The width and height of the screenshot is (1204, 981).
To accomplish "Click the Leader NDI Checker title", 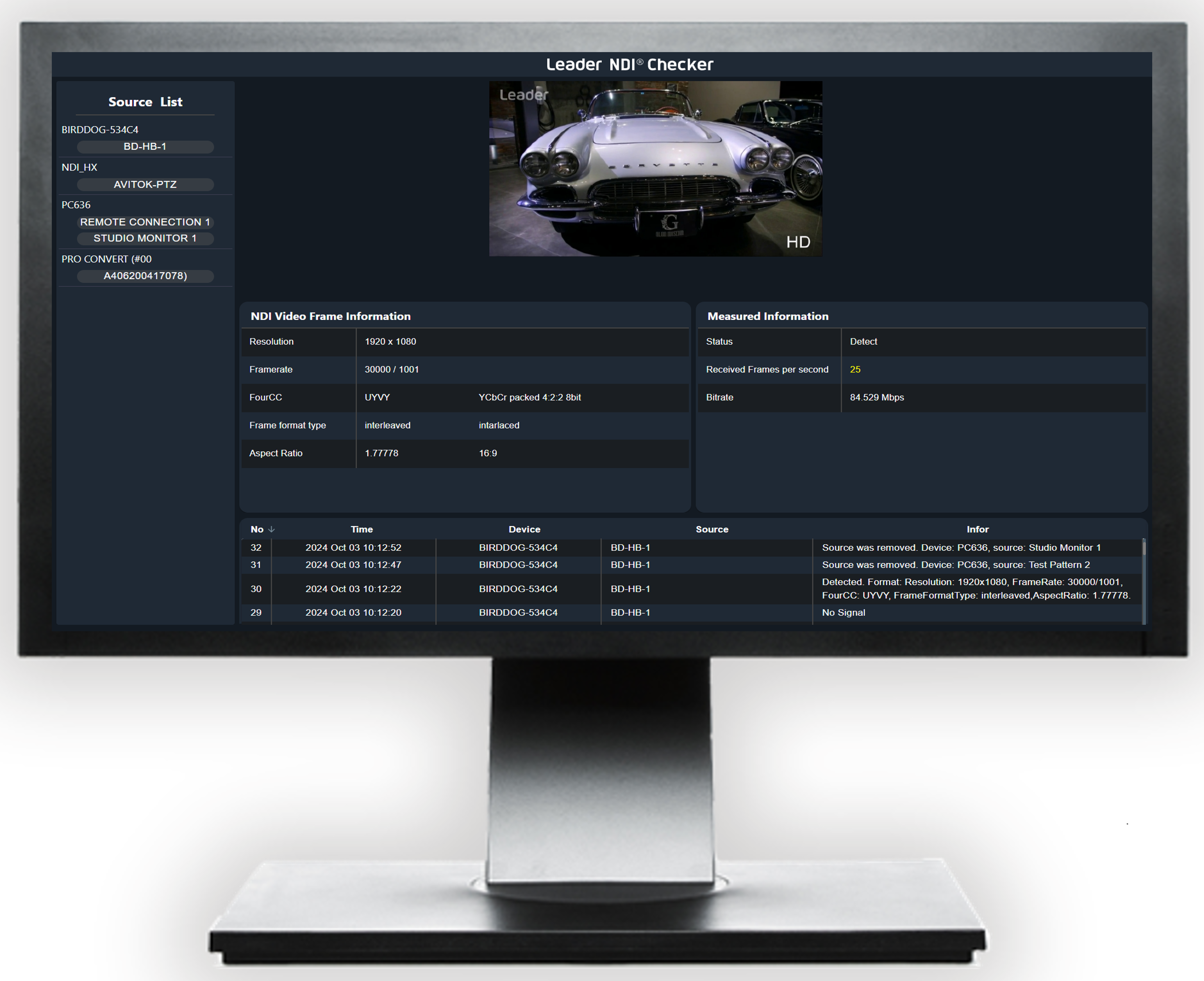I will [630, 65].
